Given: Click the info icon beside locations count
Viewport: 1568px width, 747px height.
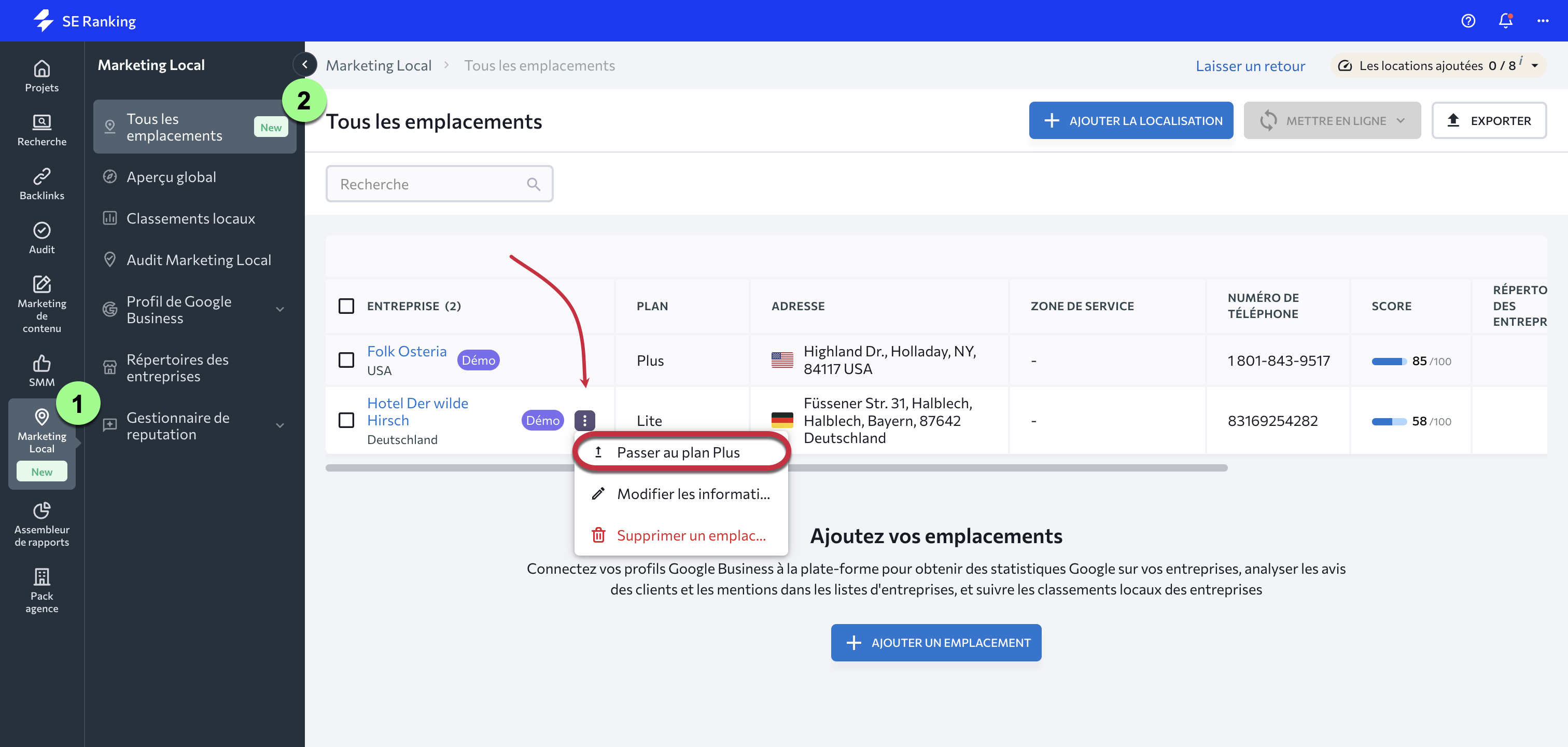Looking at the screenshot, I should click(1520, 60).
